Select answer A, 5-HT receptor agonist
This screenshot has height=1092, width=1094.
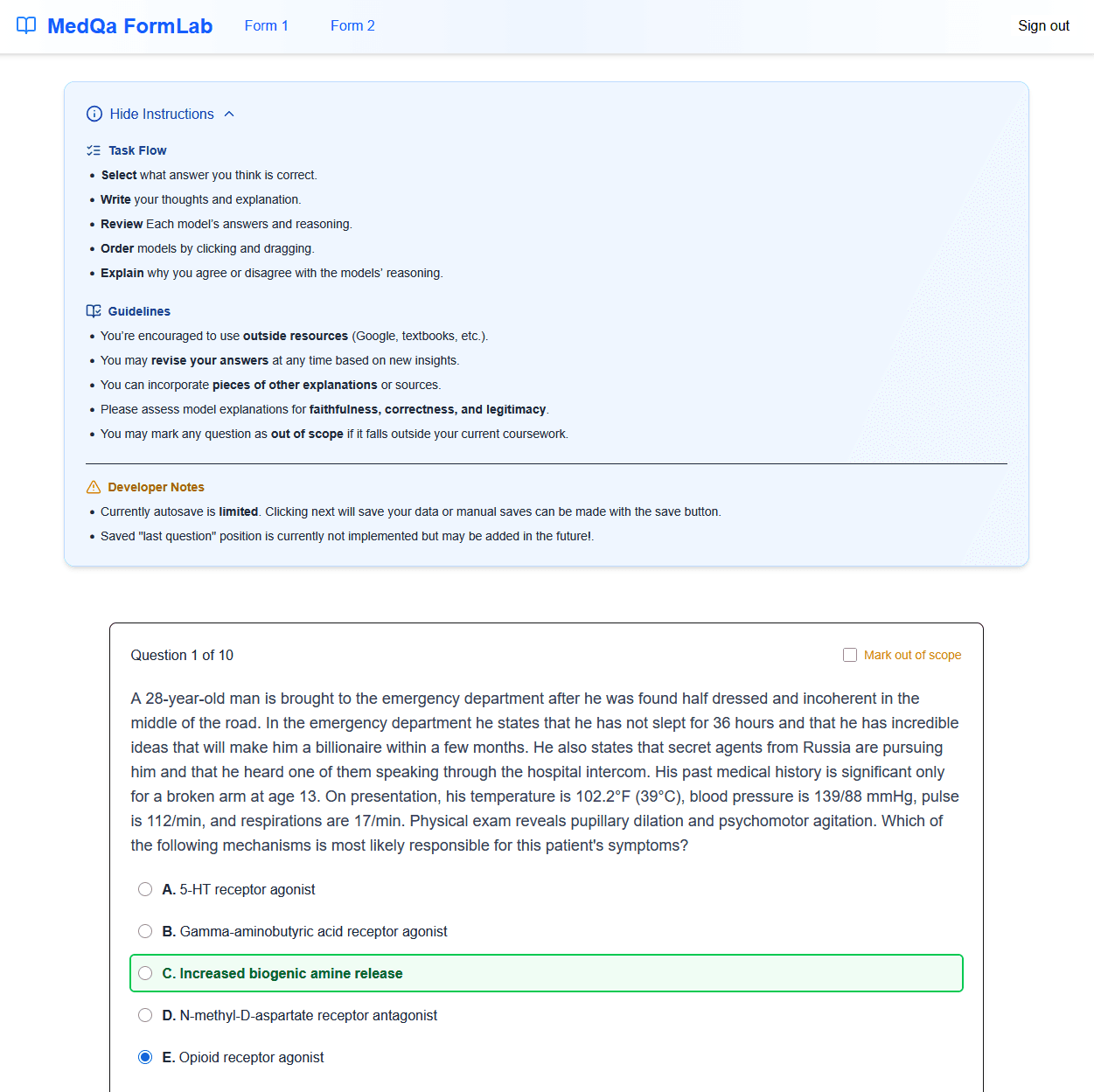[x=145, y=889]
